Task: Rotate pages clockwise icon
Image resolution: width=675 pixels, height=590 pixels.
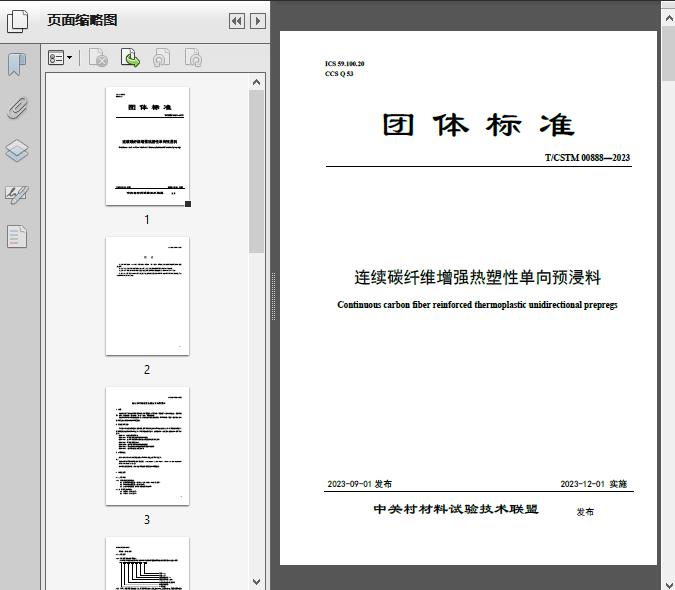Action: (193, 58)
